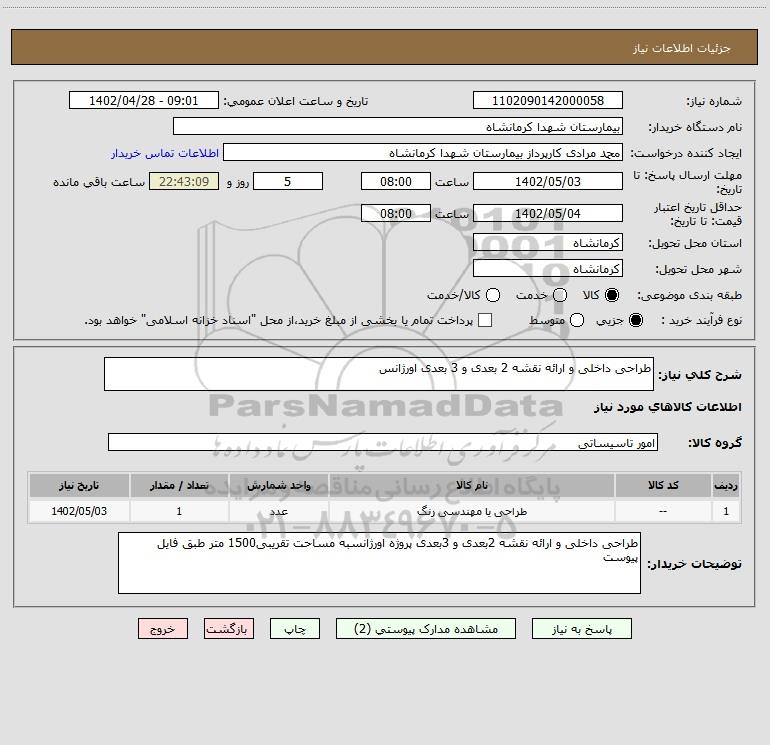Image resolution: width=770 pixels, height=745 pixels.
Task: Click the goods group field امور تاسیساتی
Action: 383,442
